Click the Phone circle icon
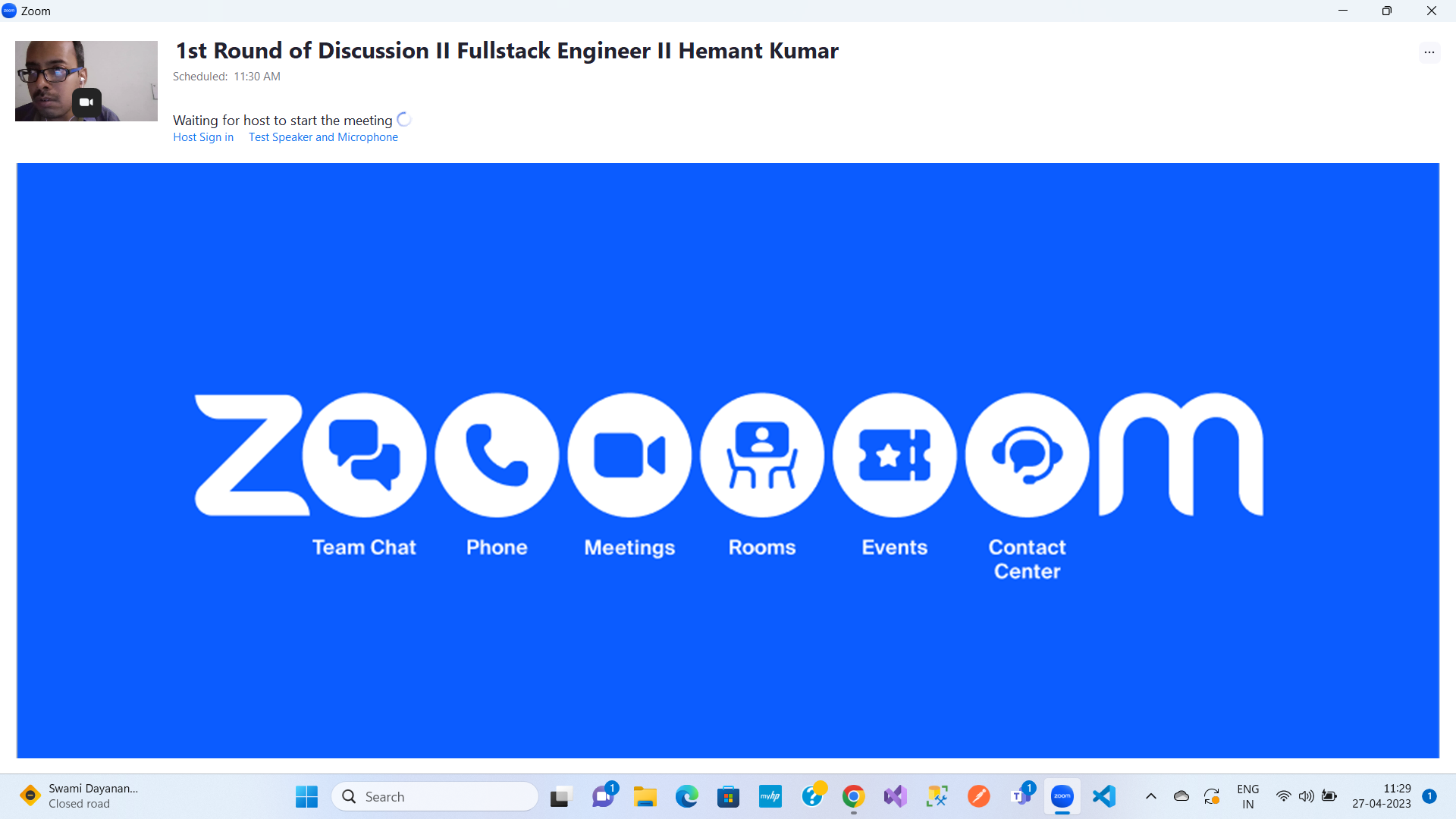The height and width of the screenshot is (819, 1456). pyautogui.click(x=497, y=455)
